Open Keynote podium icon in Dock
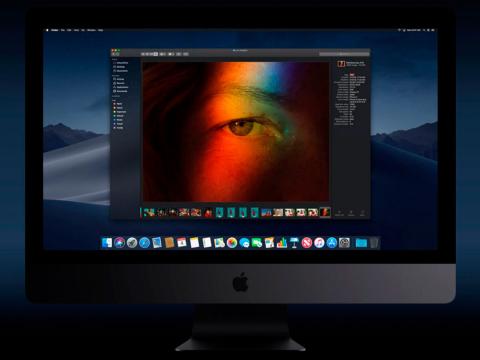Image resolution: width=480 pixels, height=360 pixels. (294, 243)
